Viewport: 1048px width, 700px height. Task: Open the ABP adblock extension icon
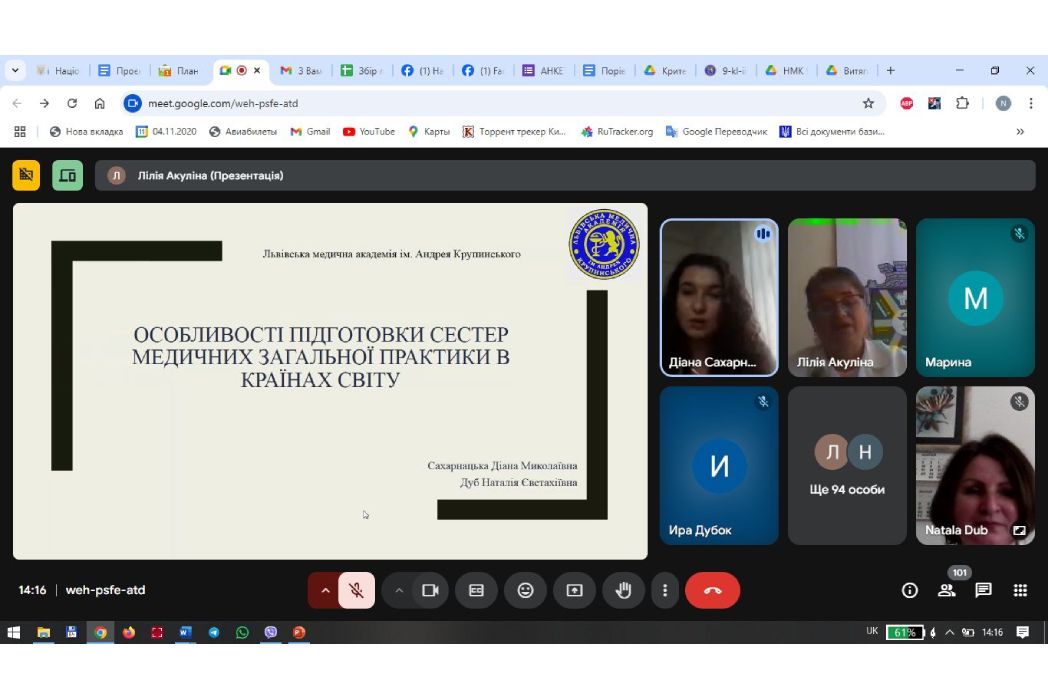tap(906, 104)
